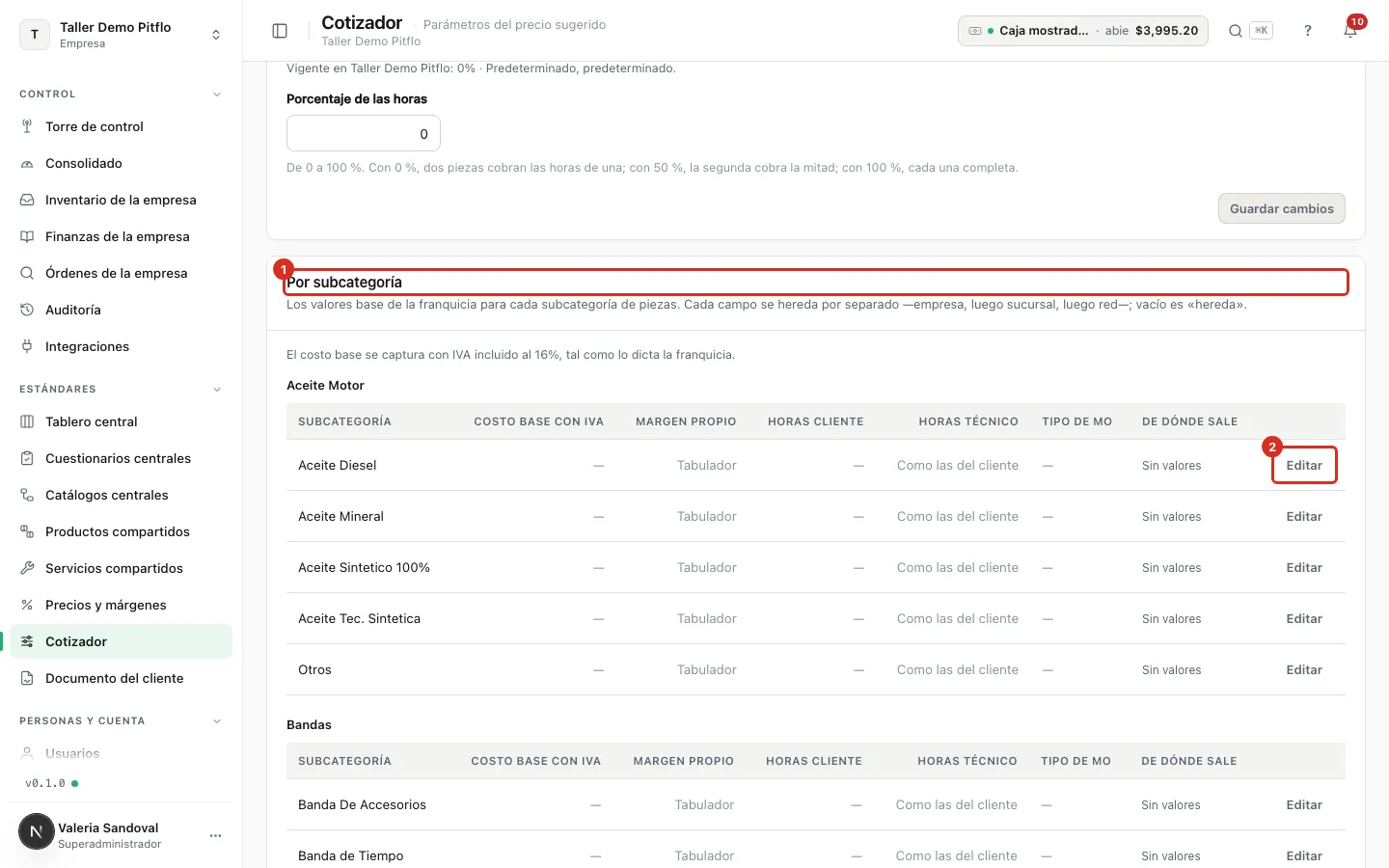Edit the Aceite Sintetico 100% row
Viewport: 1389px width, 868px height.
tap(1304, 567)
